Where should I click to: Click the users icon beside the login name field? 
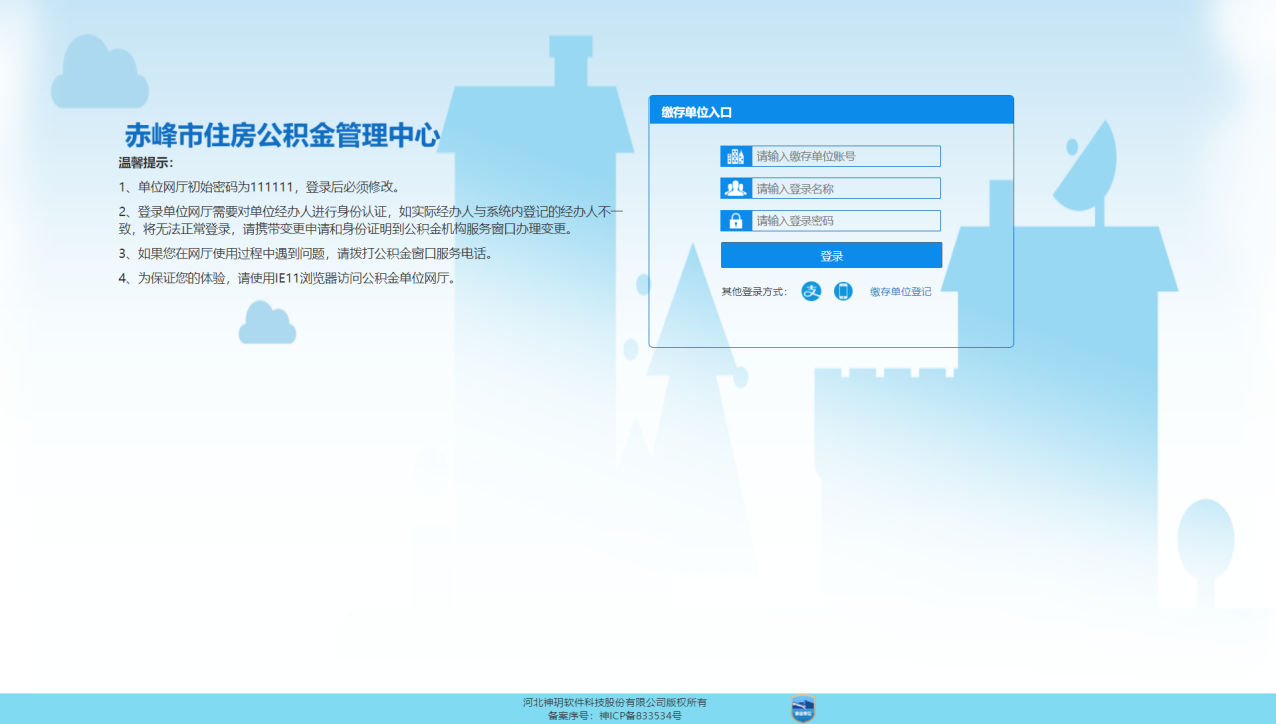[736, 188]
